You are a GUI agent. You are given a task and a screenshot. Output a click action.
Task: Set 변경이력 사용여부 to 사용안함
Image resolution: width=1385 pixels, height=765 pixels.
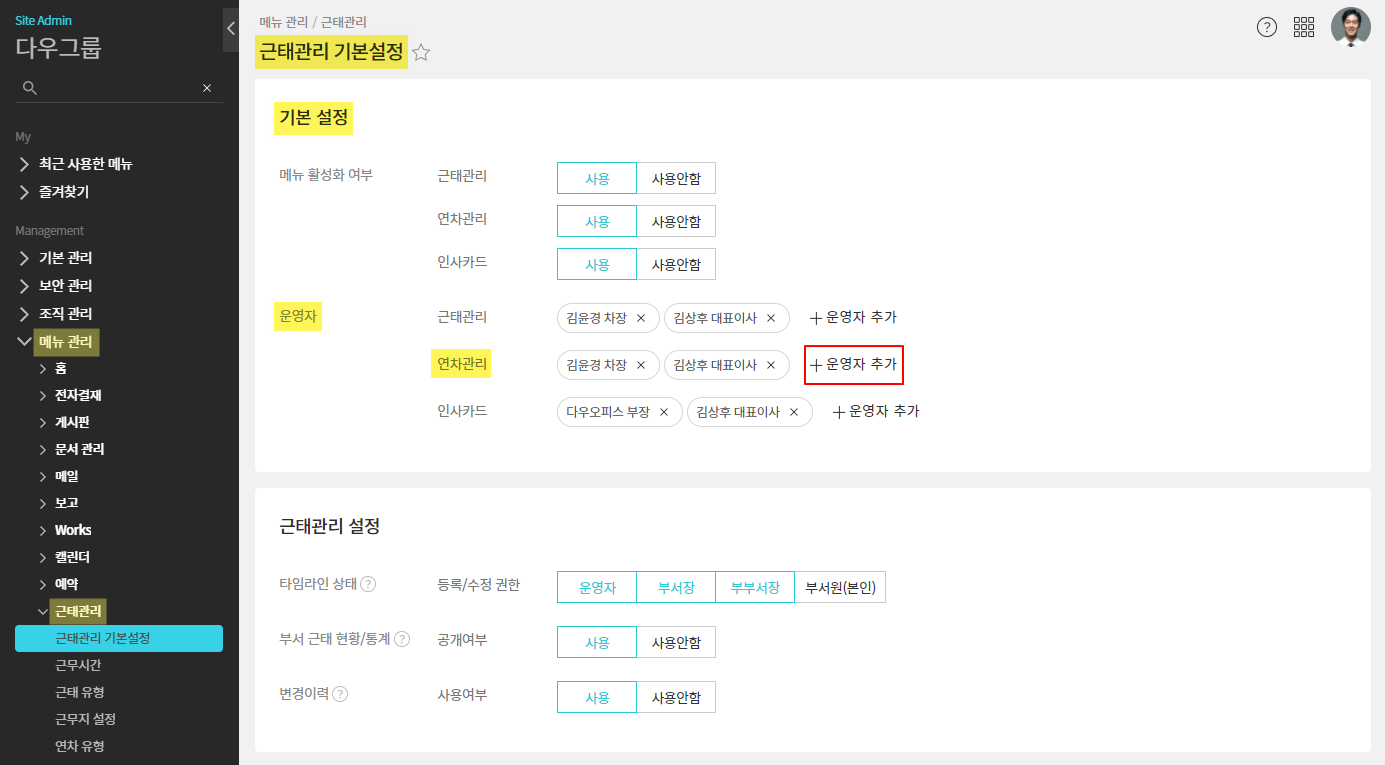click(x=676, y=698)
